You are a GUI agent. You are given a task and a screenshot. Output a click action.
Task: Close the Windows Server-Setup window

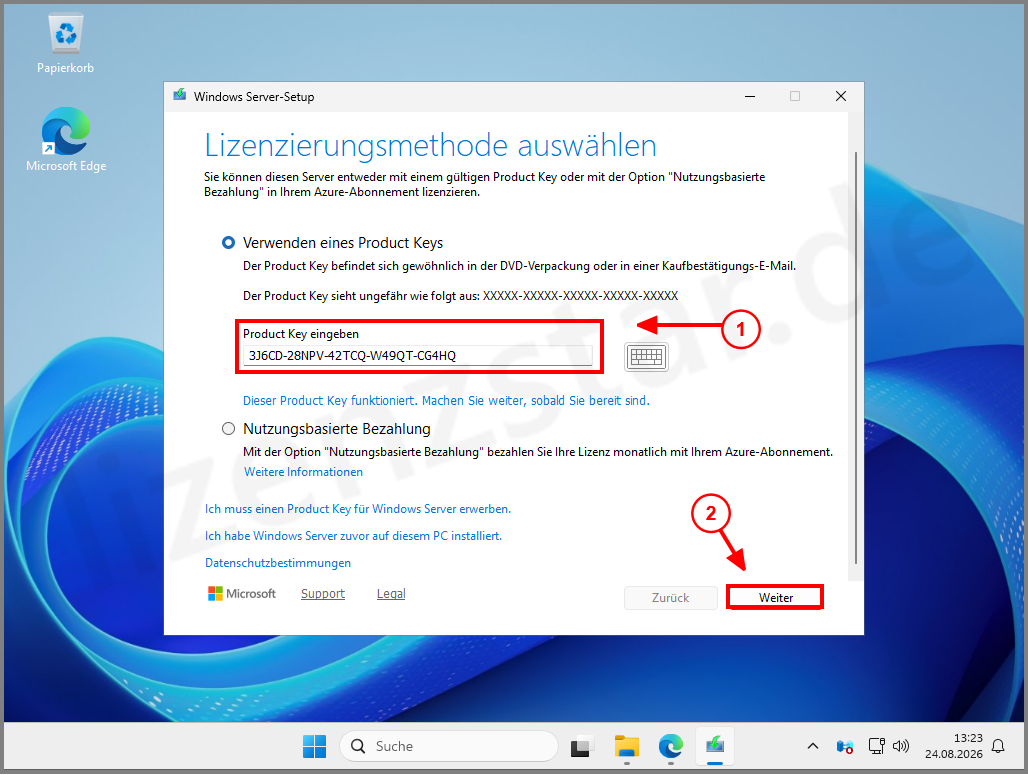click(841, 96)
